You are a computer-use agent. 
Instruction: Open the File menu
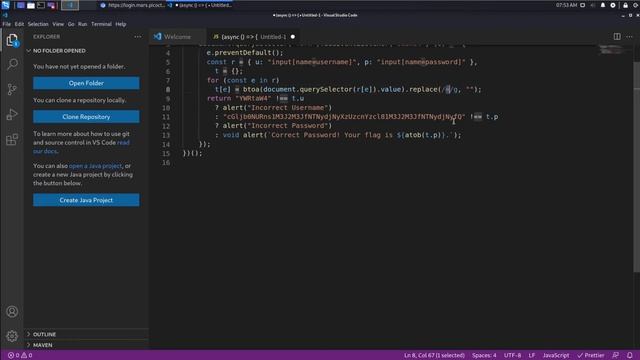pos(7,24)
